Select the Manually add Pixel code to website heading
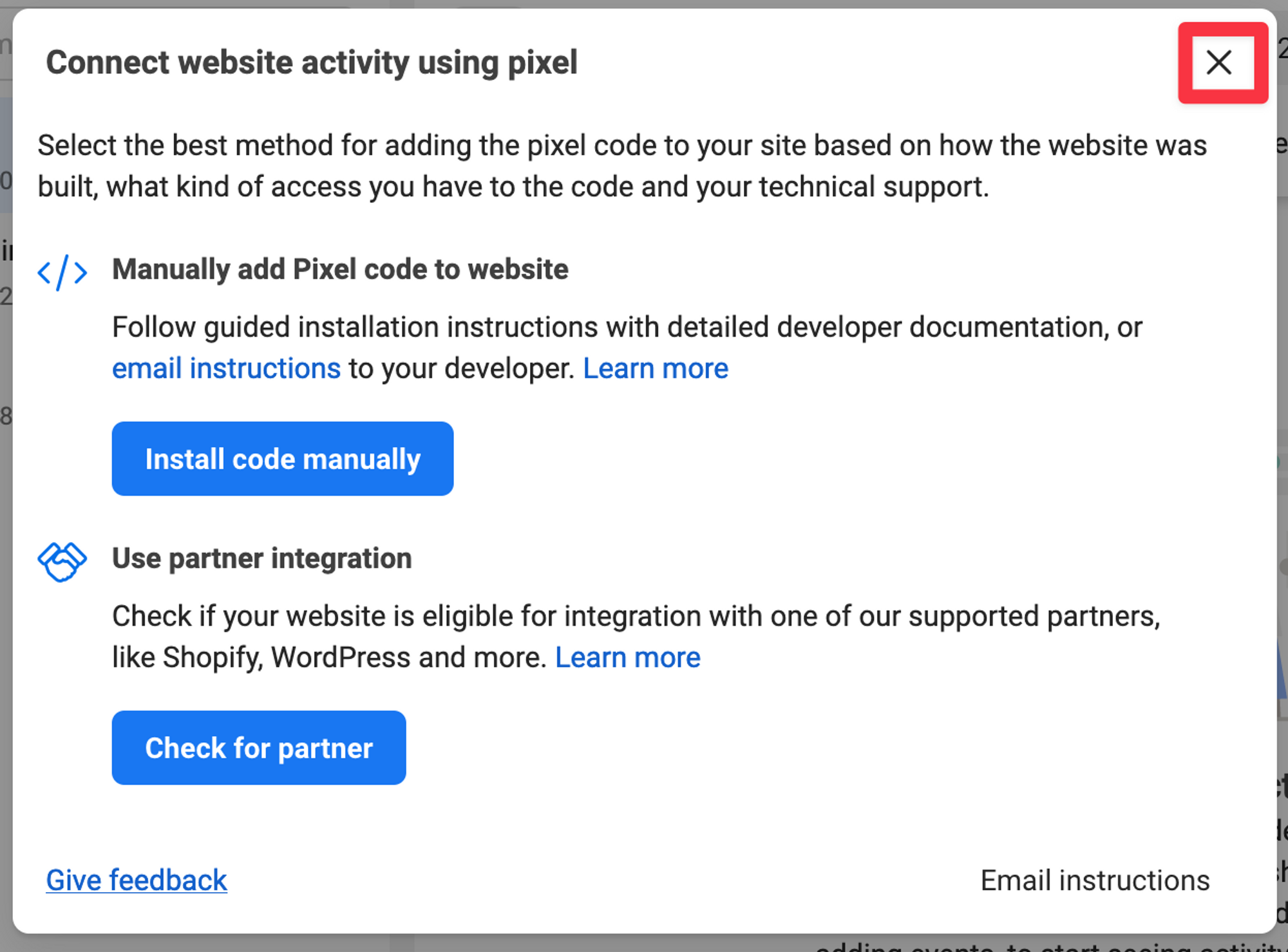This screenshot has width=1288, height=952. click(x=340, y=269)
